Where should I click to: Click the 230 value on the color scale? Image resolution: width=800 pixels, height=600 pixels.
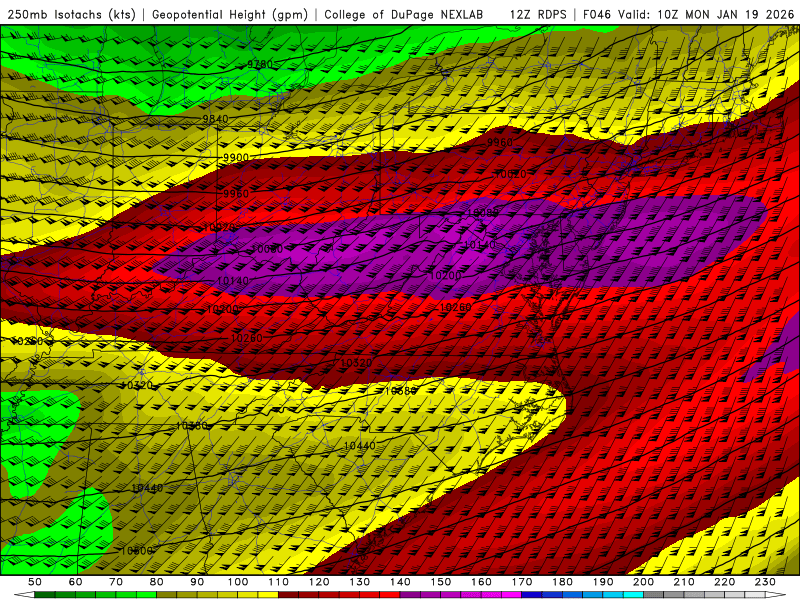pyautogui.click(x=765, y=582)
